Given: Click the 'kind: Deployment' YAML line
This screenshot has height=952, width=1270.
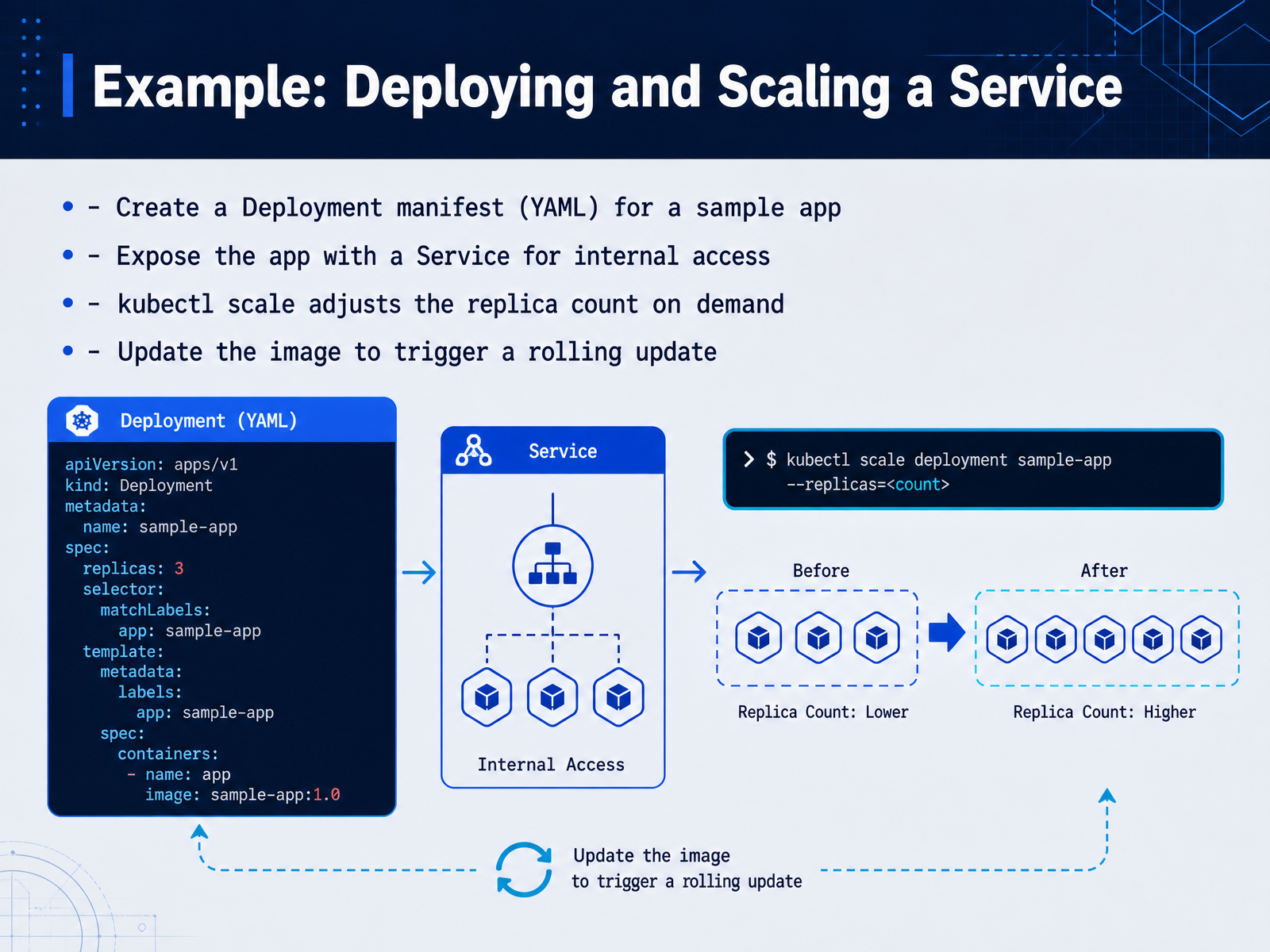Looking at the screenshot, I should pyautogui.click(x=139, y=486).
